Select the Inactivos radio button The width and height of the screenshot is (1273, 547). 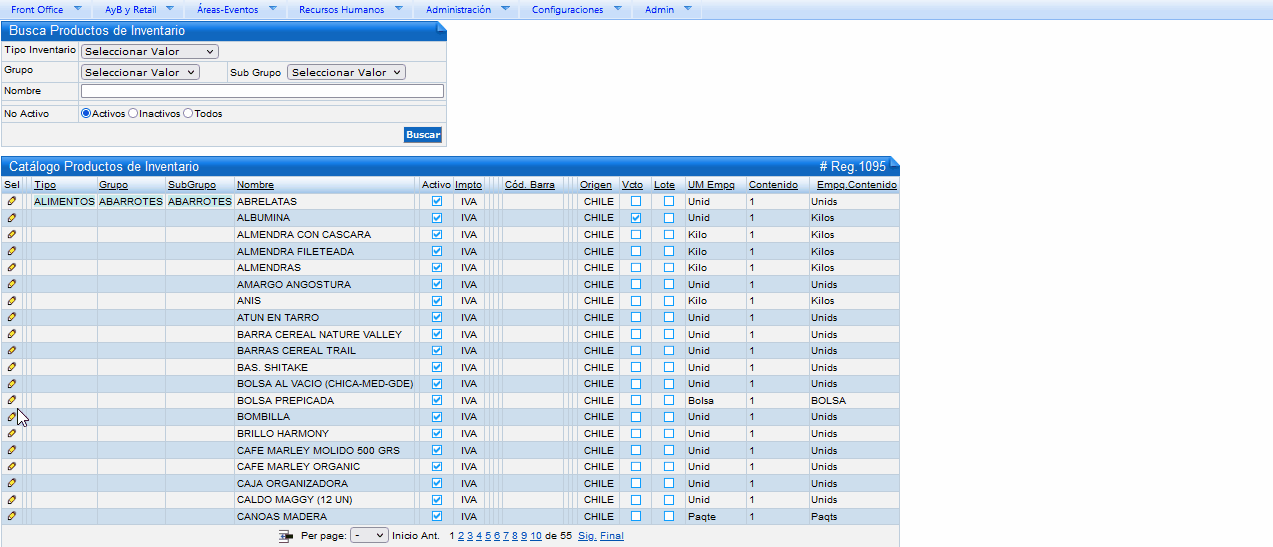coord(133,114)
